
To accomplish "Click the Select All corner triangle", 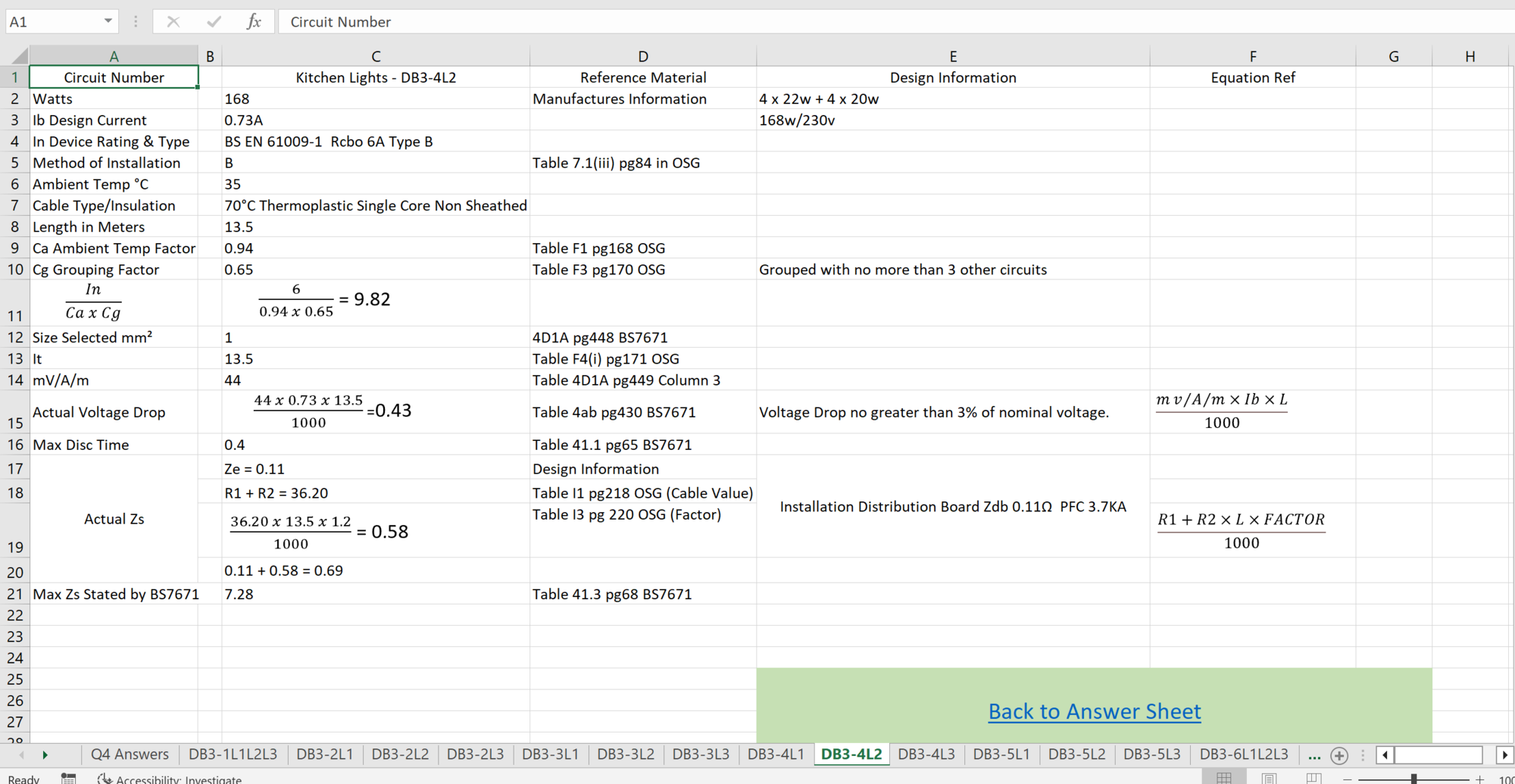I will point(18,56).
